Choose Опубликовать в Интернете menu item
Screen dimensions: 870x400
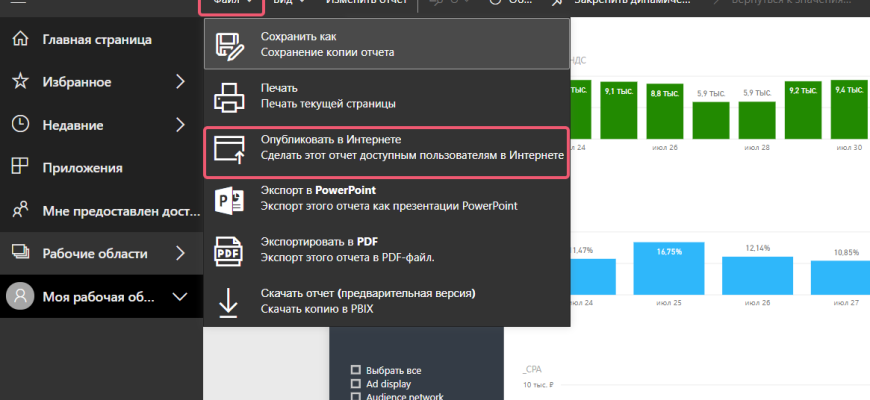tap(385, 148)
